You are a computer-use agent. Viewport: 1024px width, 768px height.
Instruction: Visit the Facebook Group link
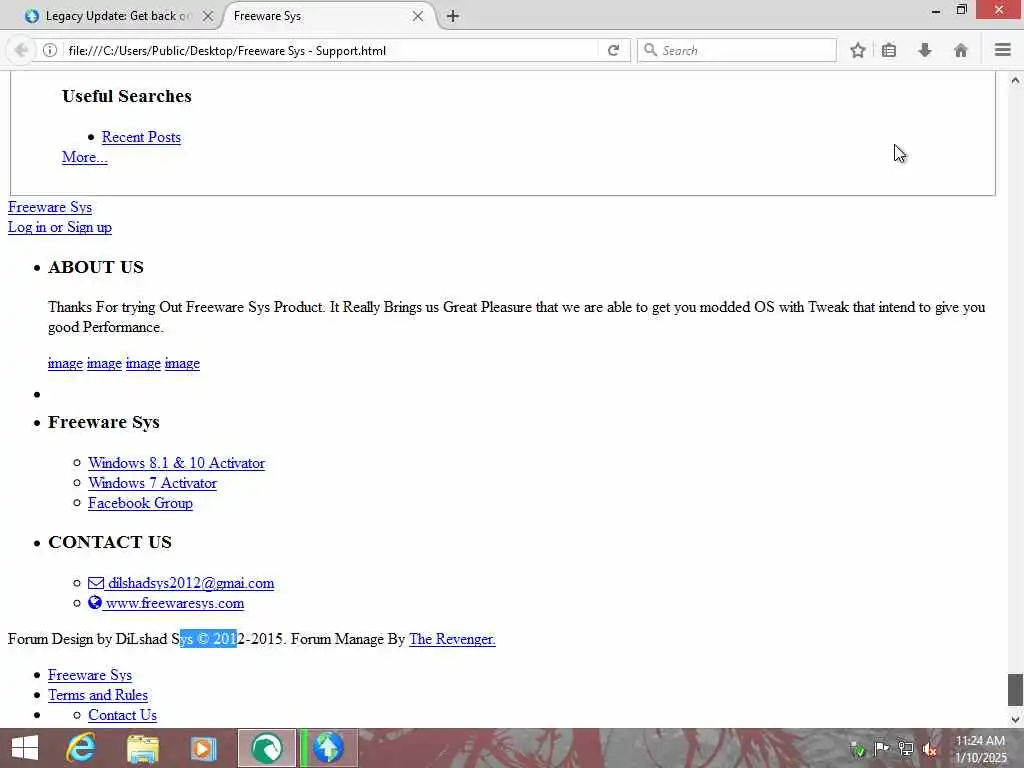[140, 504]
